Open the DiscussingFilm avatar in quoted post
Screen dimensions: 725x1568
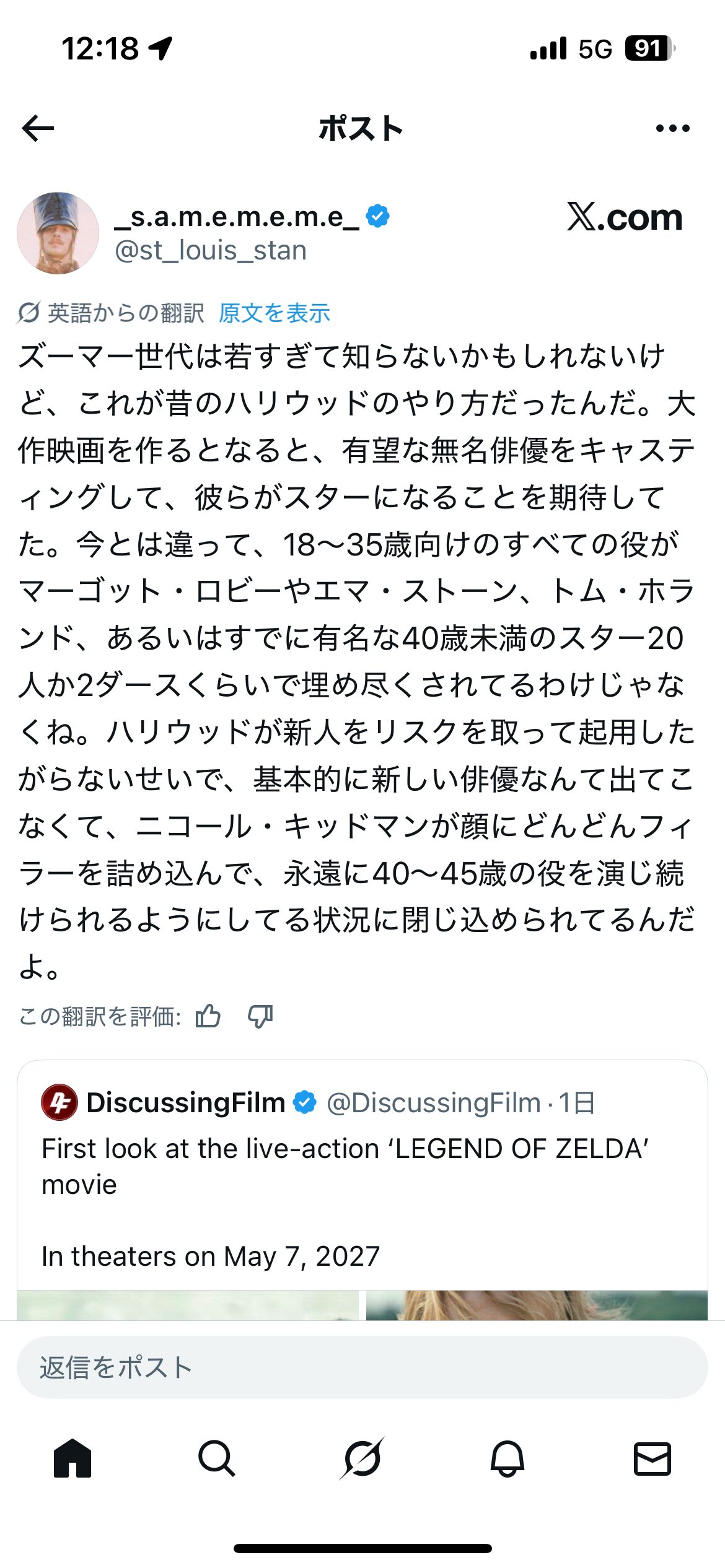tap(59, 1102)
